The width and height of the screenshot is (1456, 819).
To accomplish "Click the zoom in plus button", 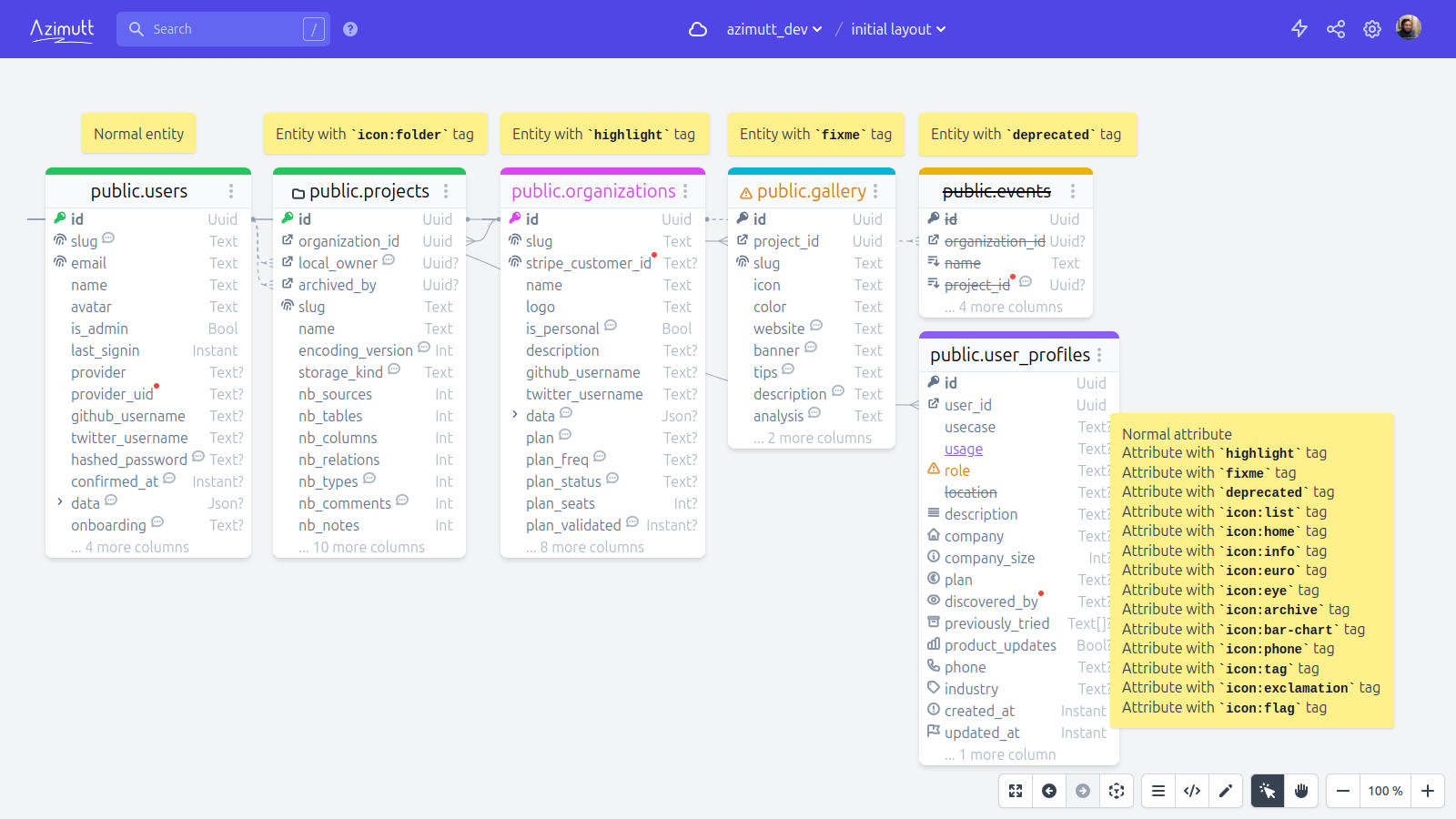I will pos(1428,791).
